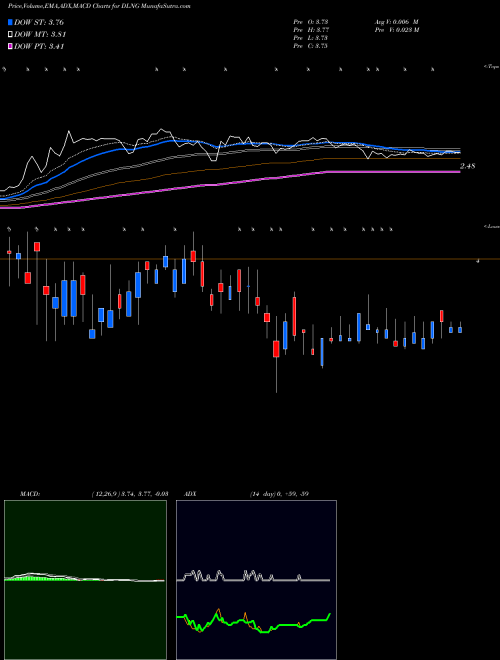Viewport: 500px width, 660px height.
Task: Click the blue DOW ST legend swatch
Action: (11, 22)
